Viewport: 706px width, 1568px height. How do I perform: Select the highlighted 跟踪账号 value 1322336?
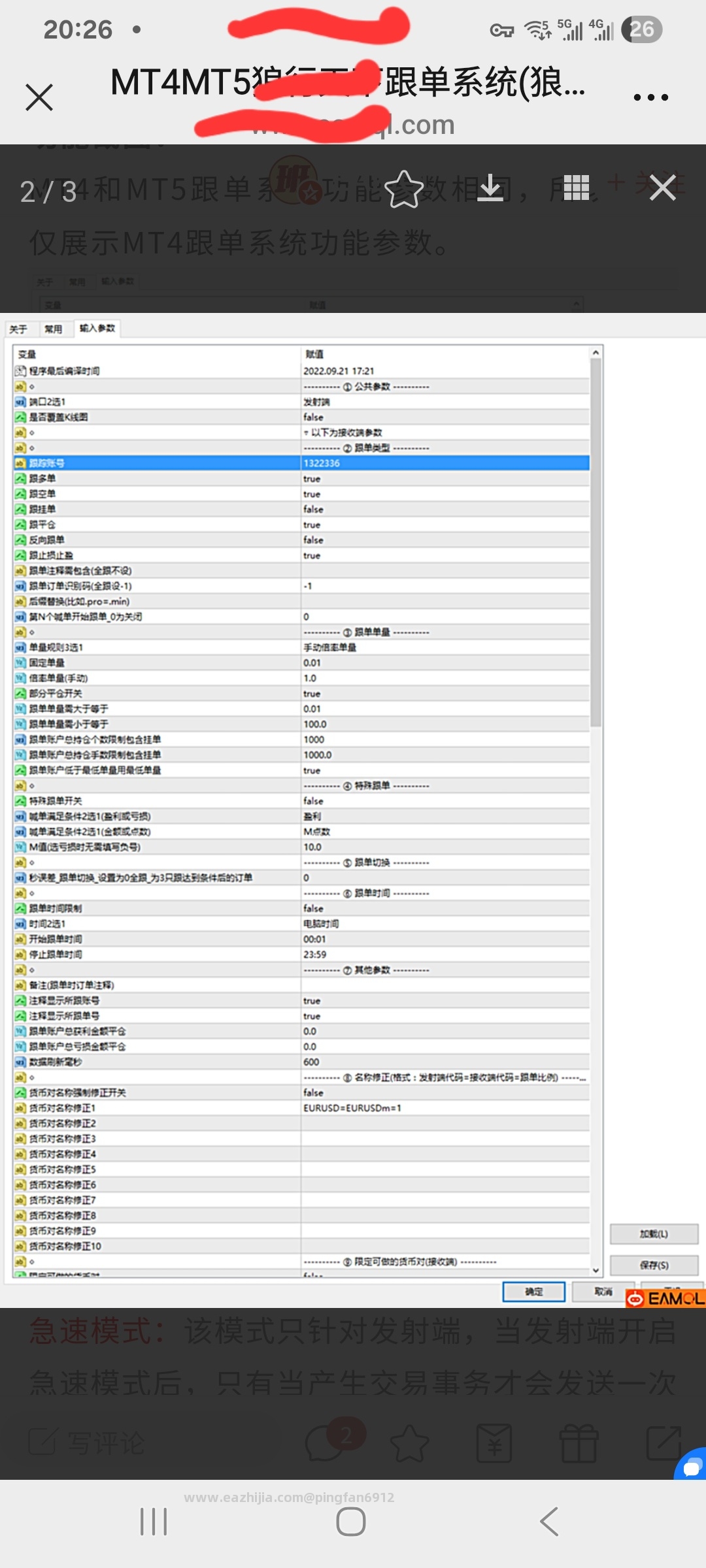445,463
